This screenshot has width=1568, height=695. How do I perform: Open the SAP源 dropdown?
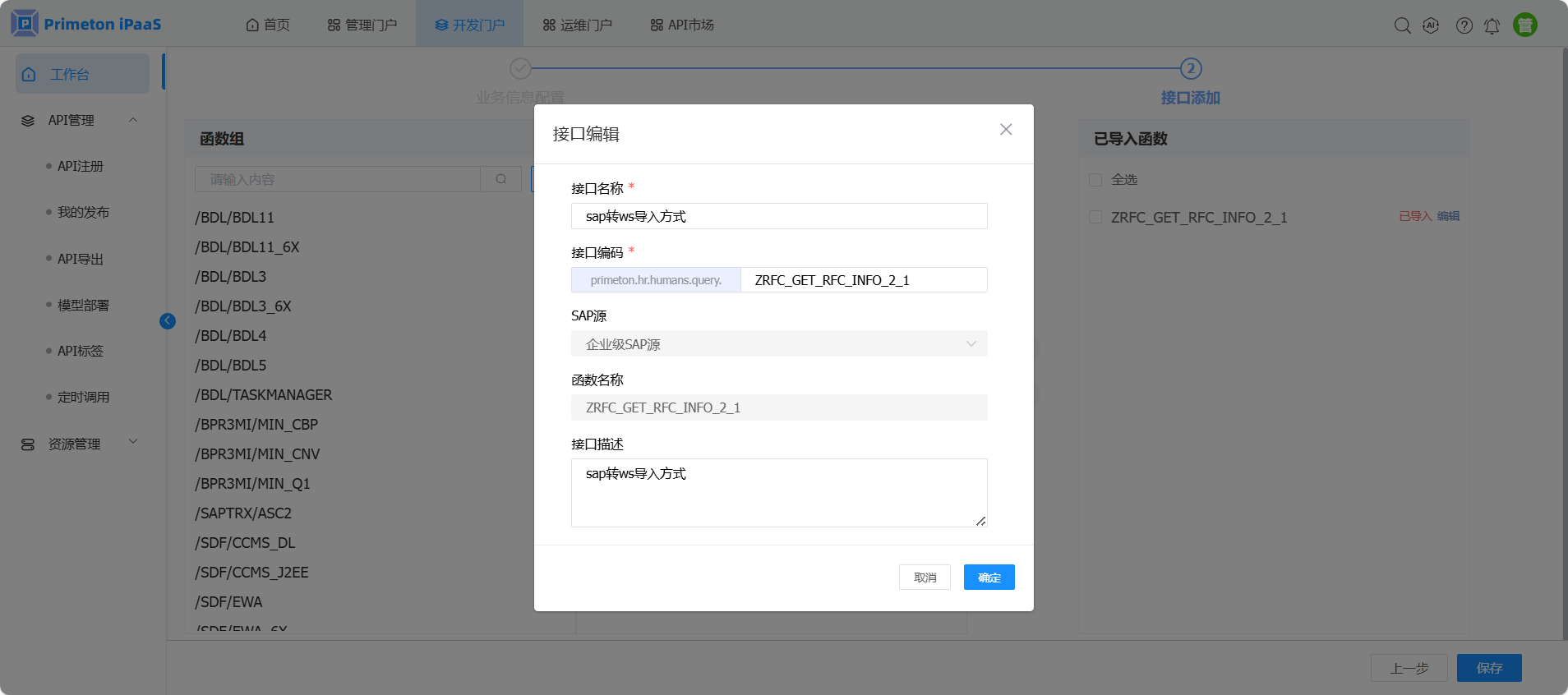pos(778,344)
